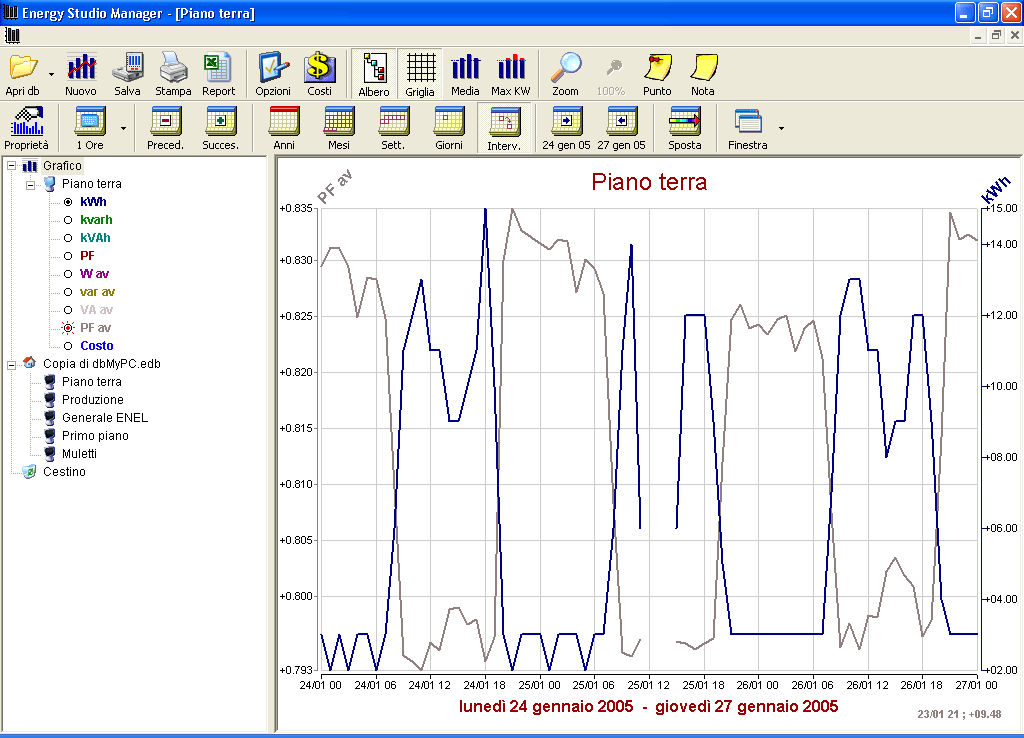
Task: Select the Costo radio button
Action: [x=68, y=346]
